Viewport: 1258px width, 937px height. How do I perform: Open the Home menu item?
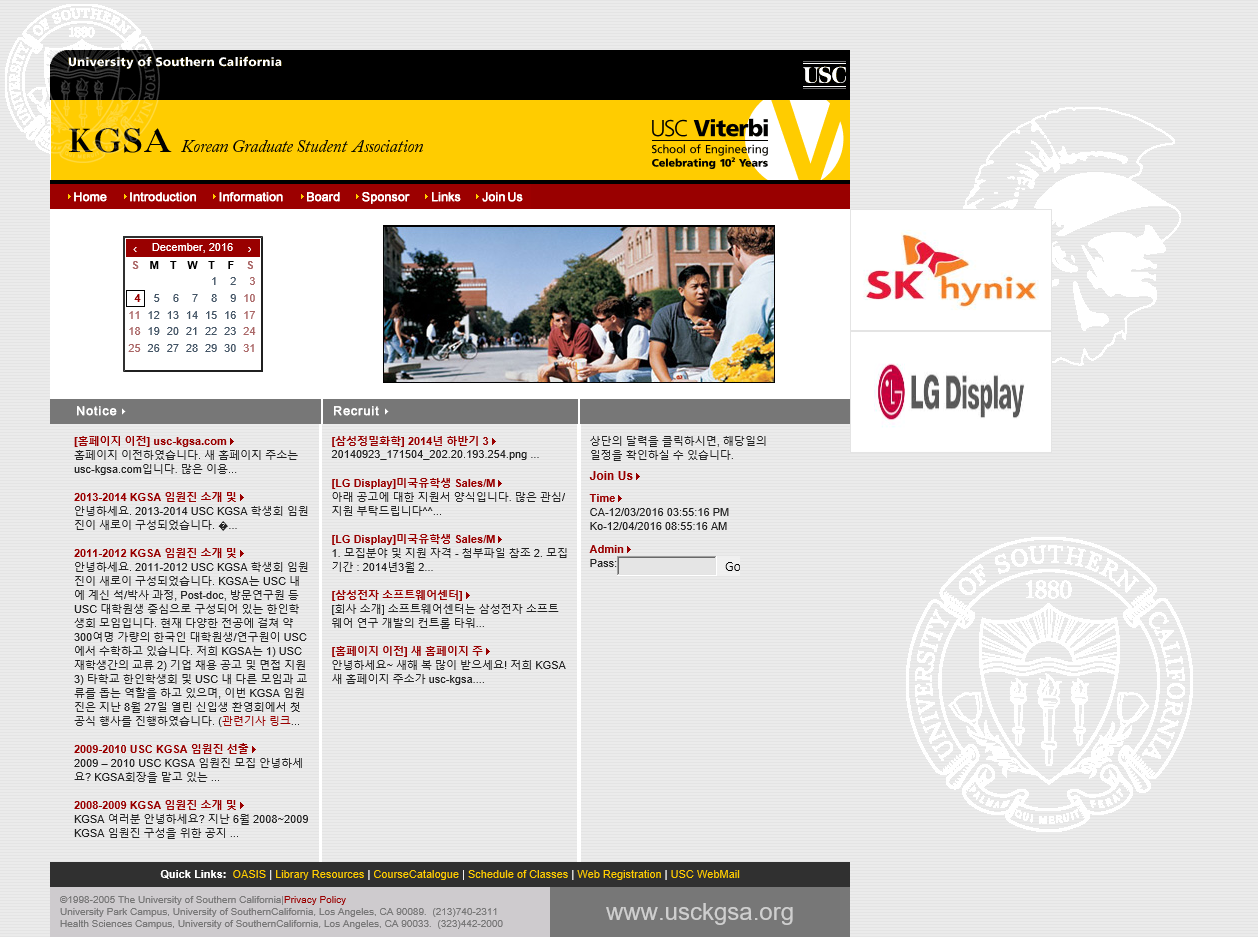[89, 197]
